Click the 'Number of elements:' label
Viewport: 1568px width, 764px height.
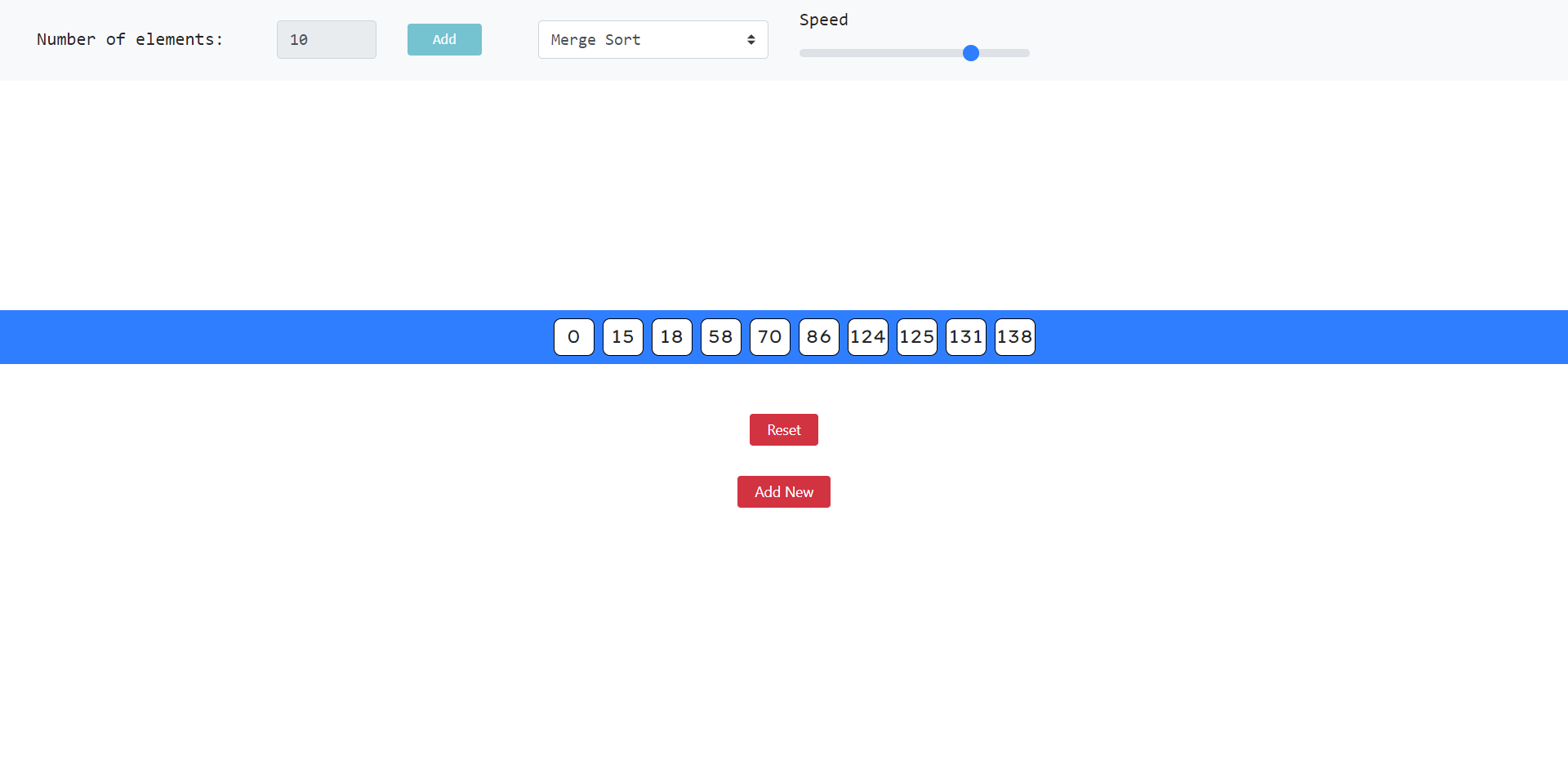(x=130, y=39)
